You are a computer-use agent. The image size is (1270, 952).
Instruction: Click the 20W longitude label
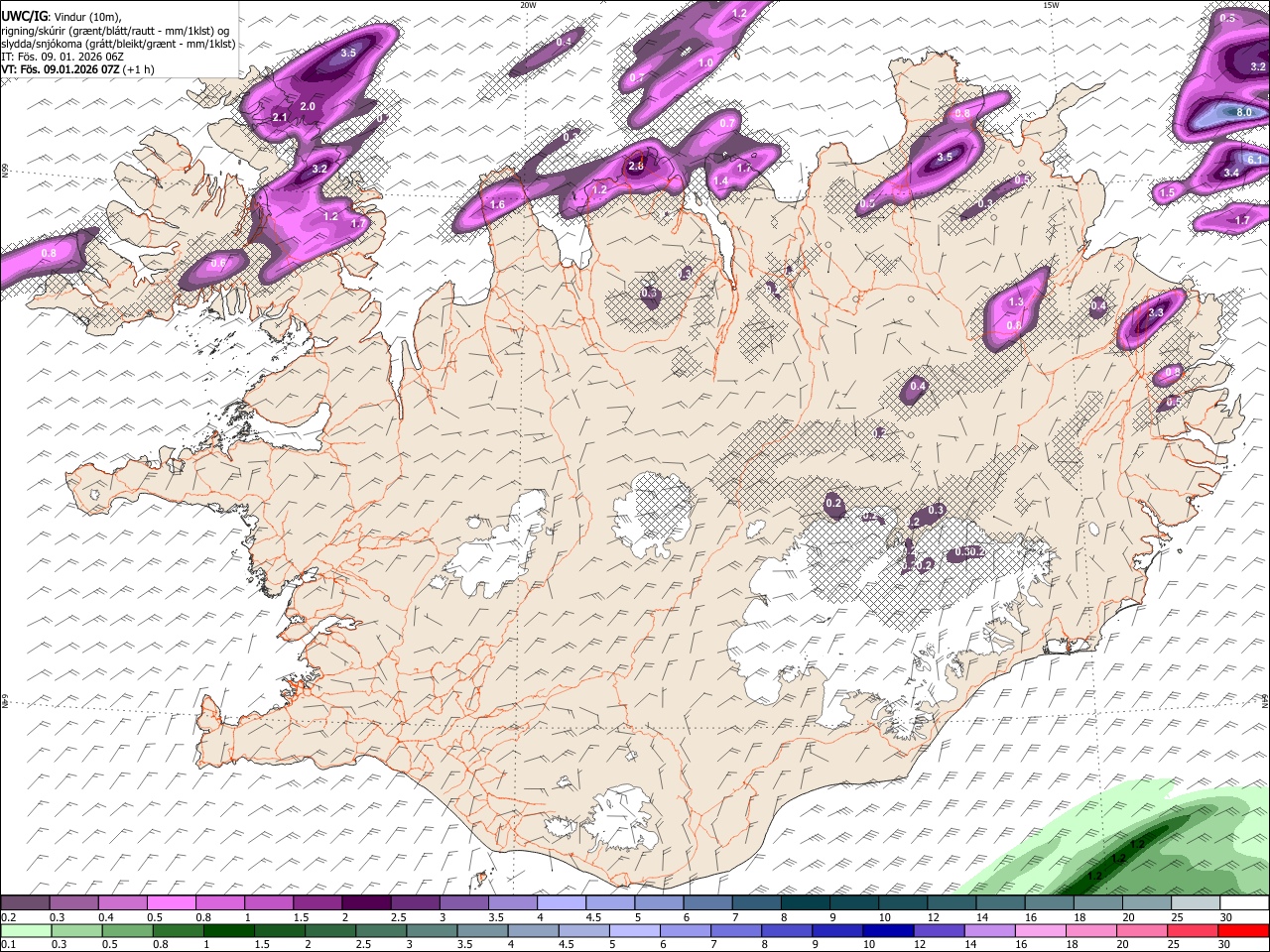click(528, 5)
